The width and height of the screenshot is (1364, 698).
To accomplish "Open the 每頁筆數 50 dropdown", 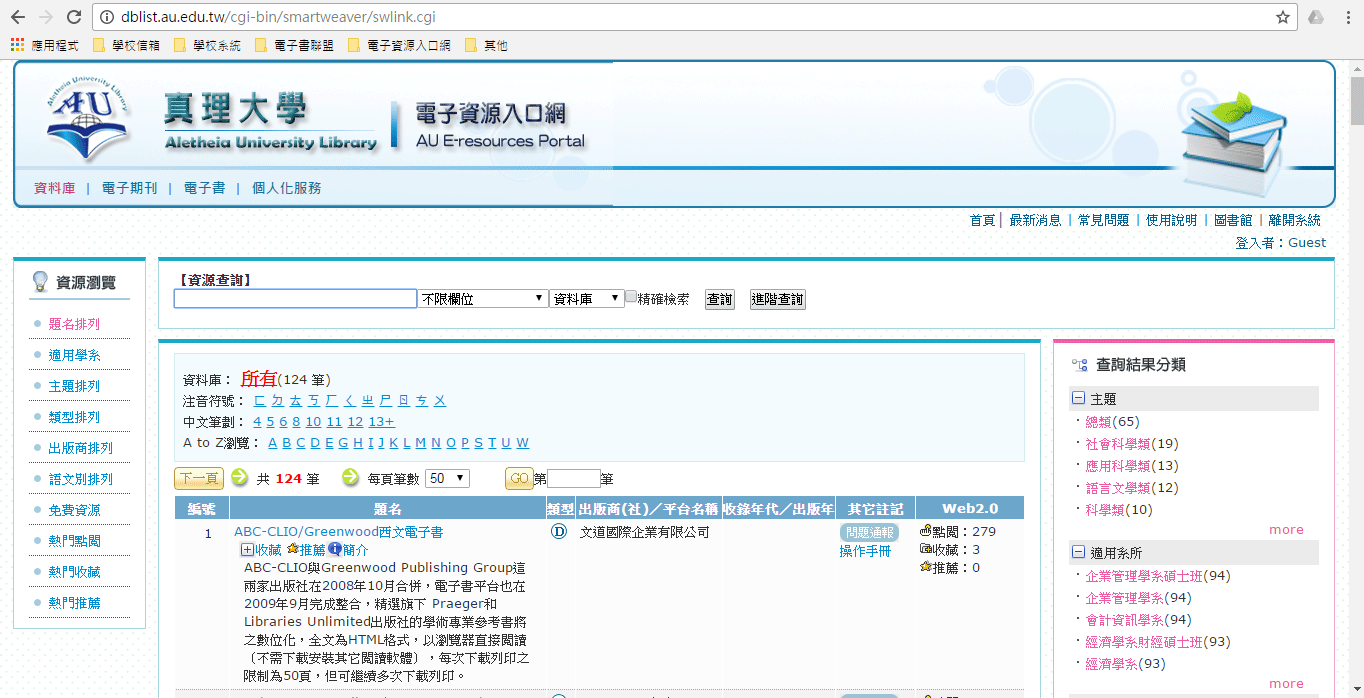I will pos(447,478).
